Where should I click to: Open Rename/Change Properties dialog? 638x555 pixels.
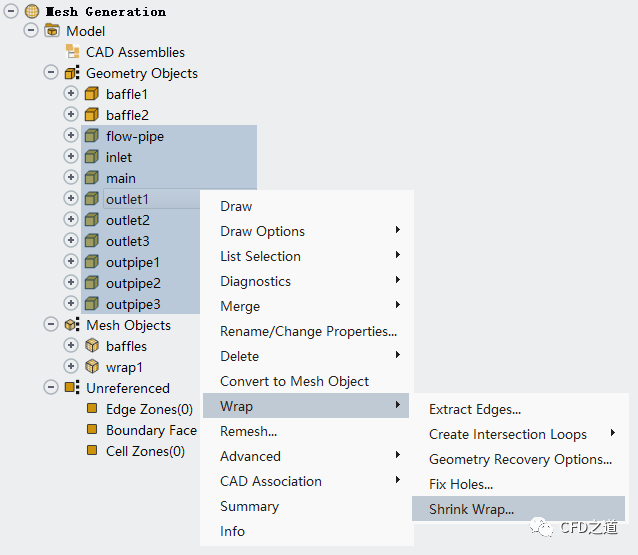308,331
